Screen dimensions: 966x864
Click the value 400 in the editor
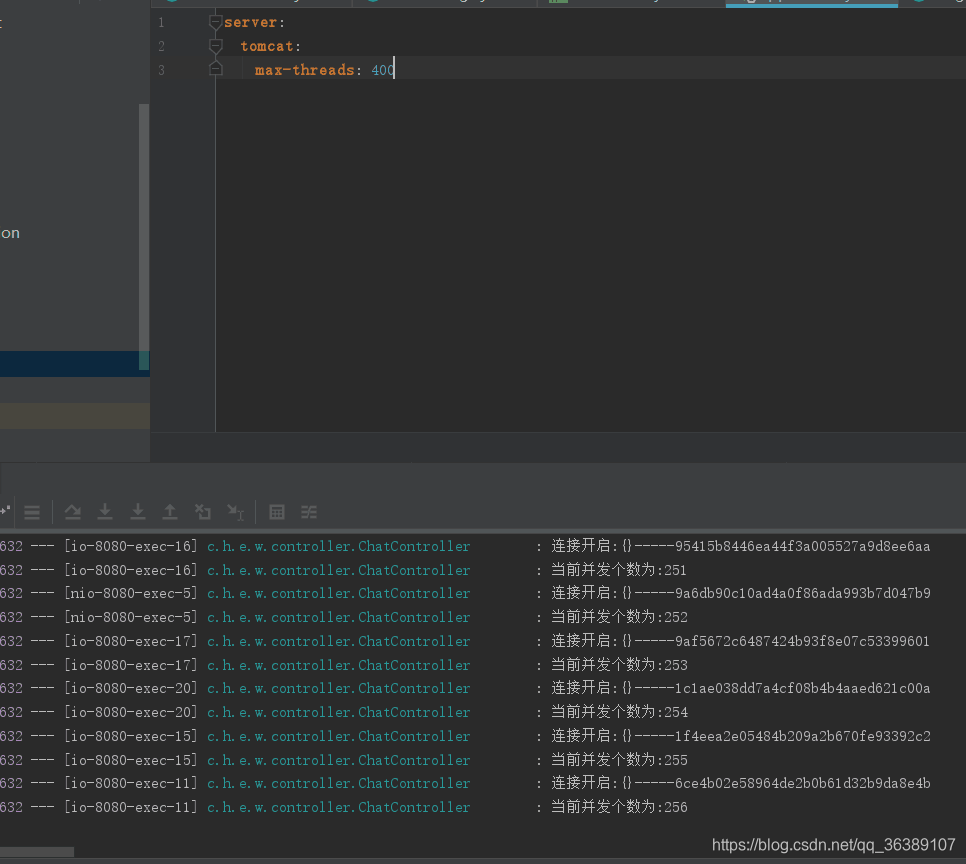click(383, 70)
